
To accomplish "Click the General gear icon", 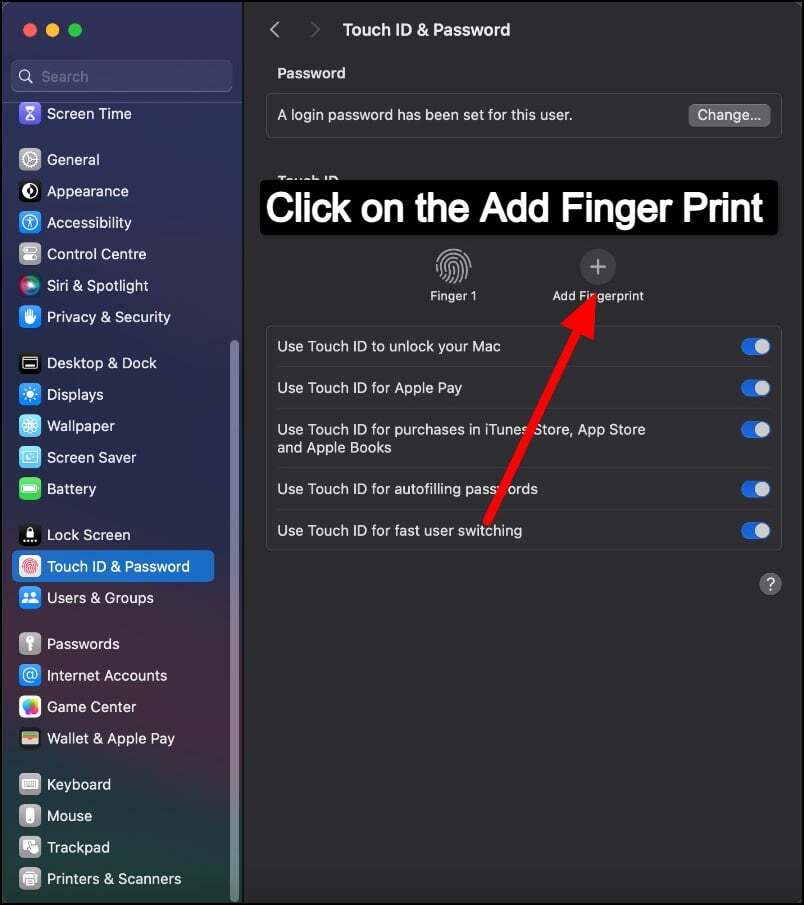I will tap(30, 159).
